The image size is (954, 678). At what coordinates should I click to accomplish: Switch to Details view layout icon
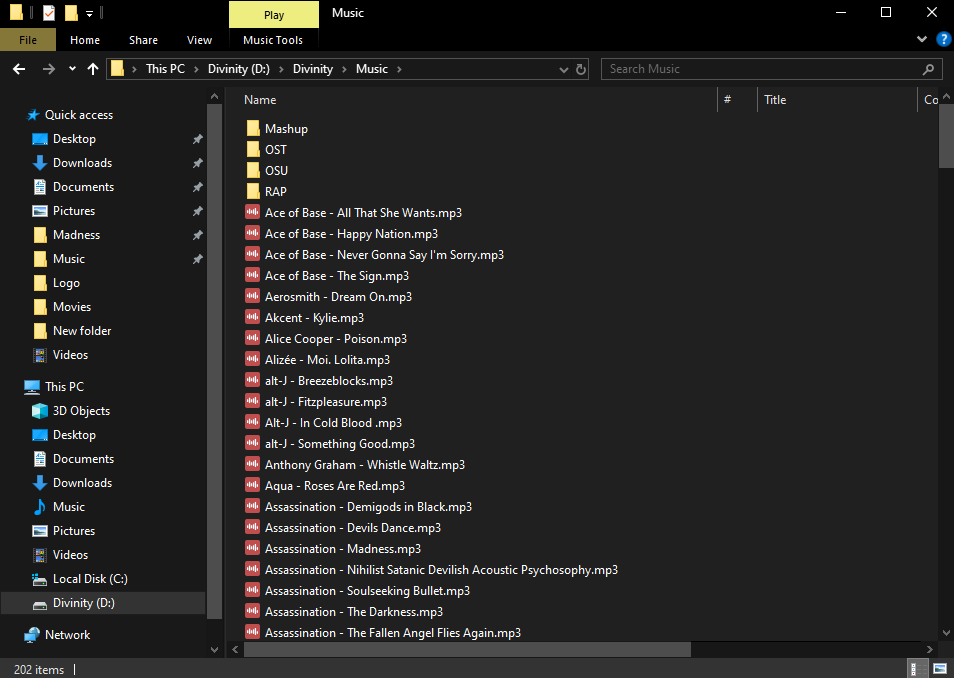[917, 669]
